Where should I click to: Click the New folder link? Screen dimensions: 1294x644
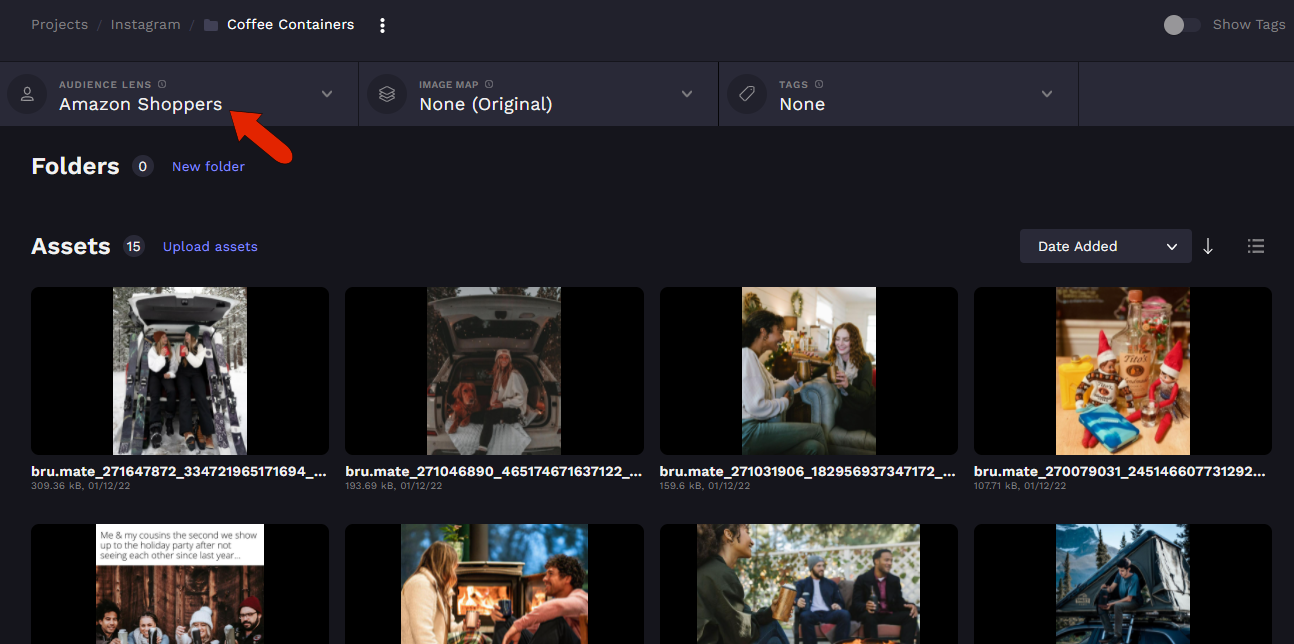pos(208,166)
